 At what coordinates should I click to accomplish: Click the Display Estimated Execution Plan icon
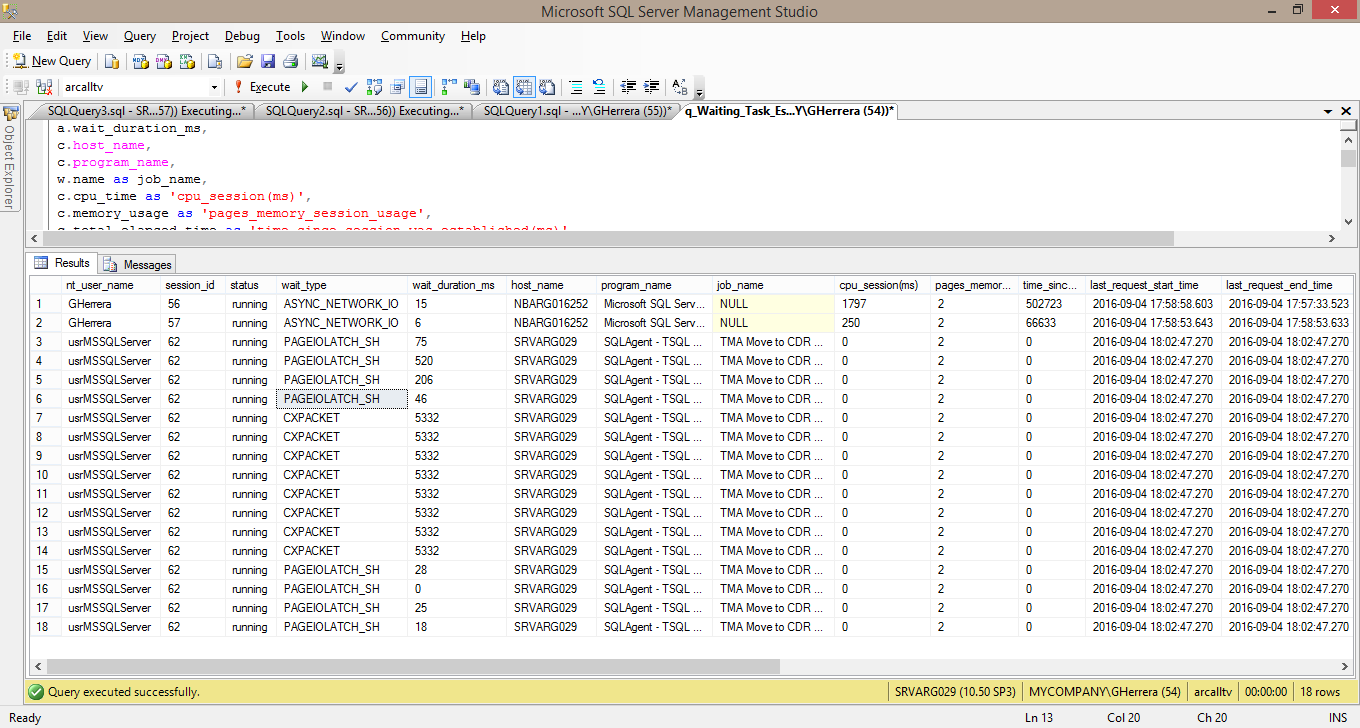[x=373, y=87]
